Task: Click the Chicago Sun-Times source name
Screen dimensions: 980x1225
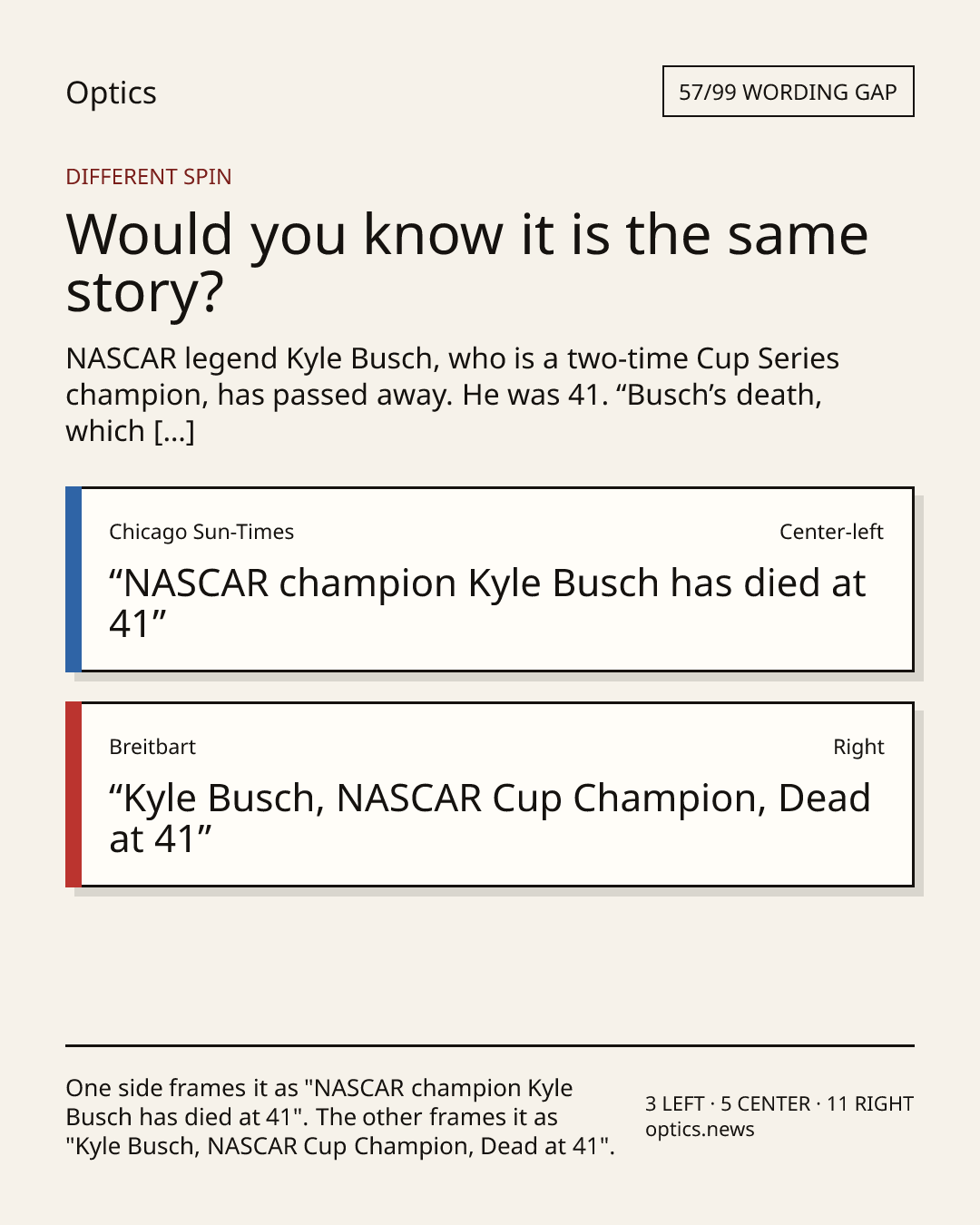Action: (201, 532)
